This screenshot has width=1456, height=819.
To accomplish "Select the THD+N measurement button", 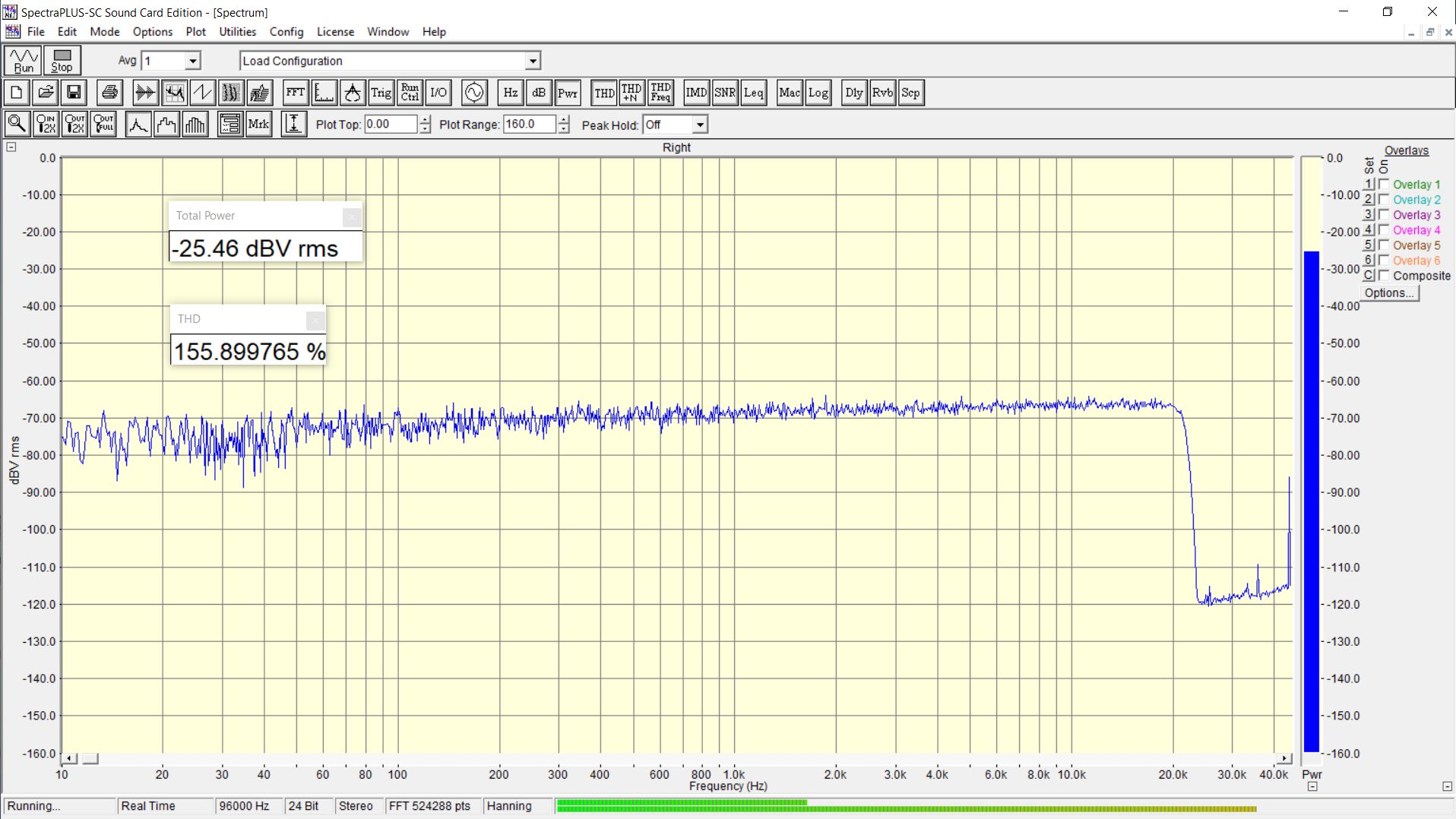I will [631, 93].
